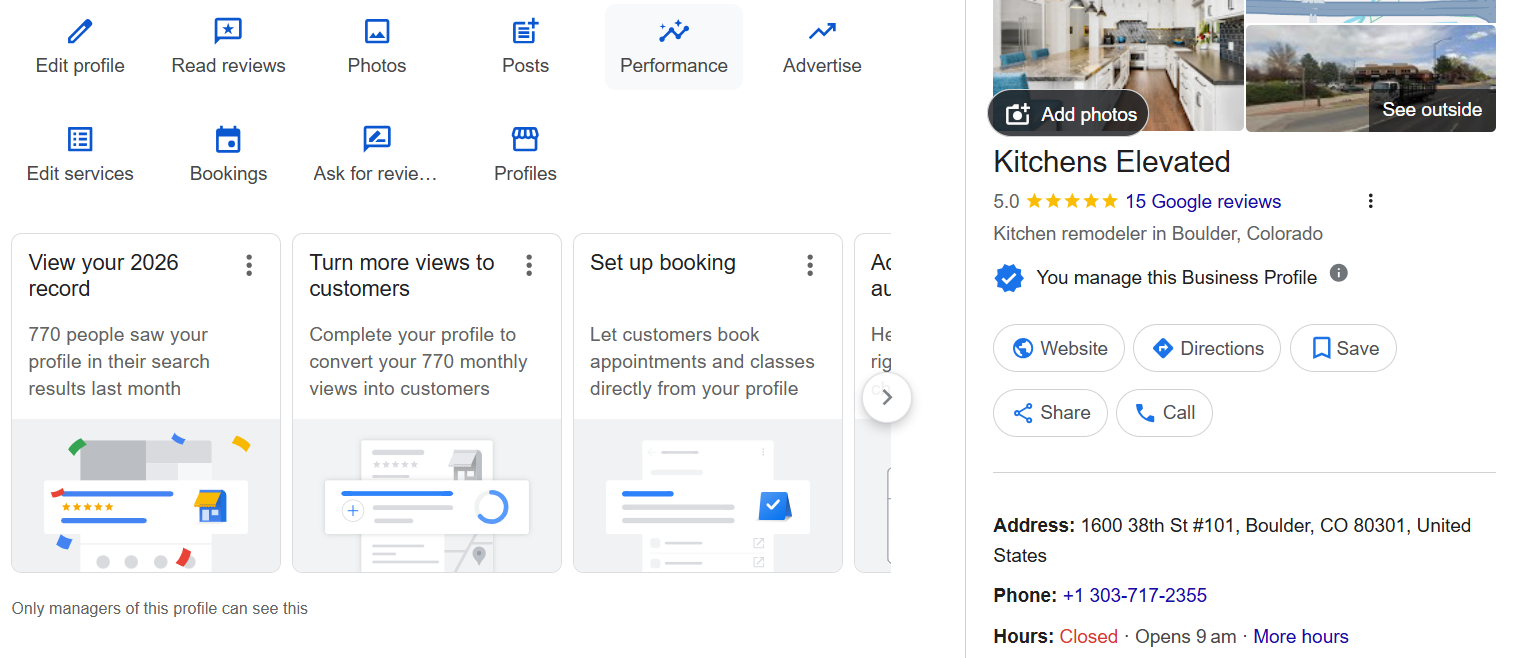Click the Set up booking card title
The image size is (1513, 658).
pos(663,262)
